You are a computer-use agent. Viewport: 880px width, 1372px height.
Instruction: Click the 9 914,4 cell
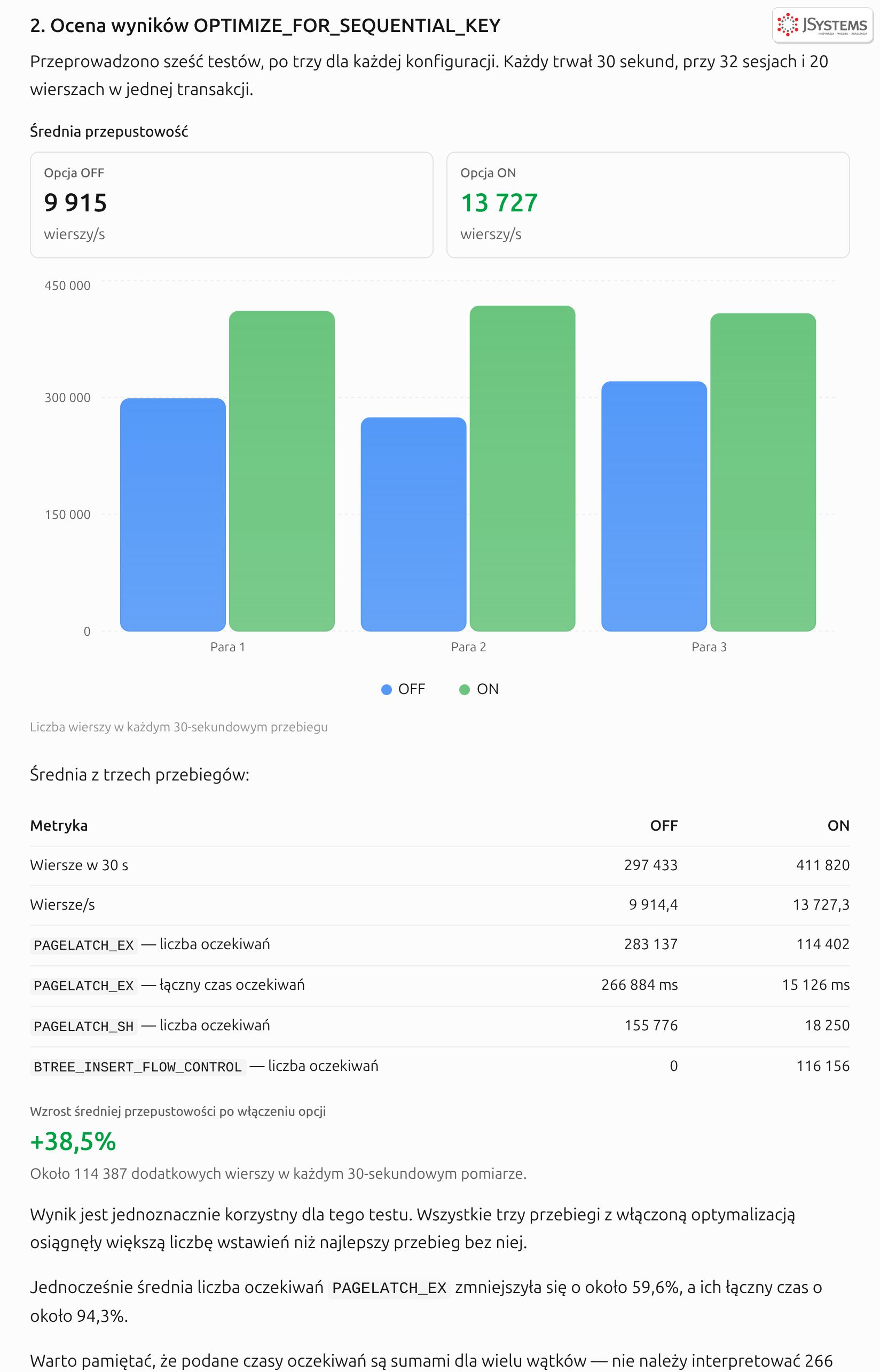pyautogui.click(x=653, y=904)
